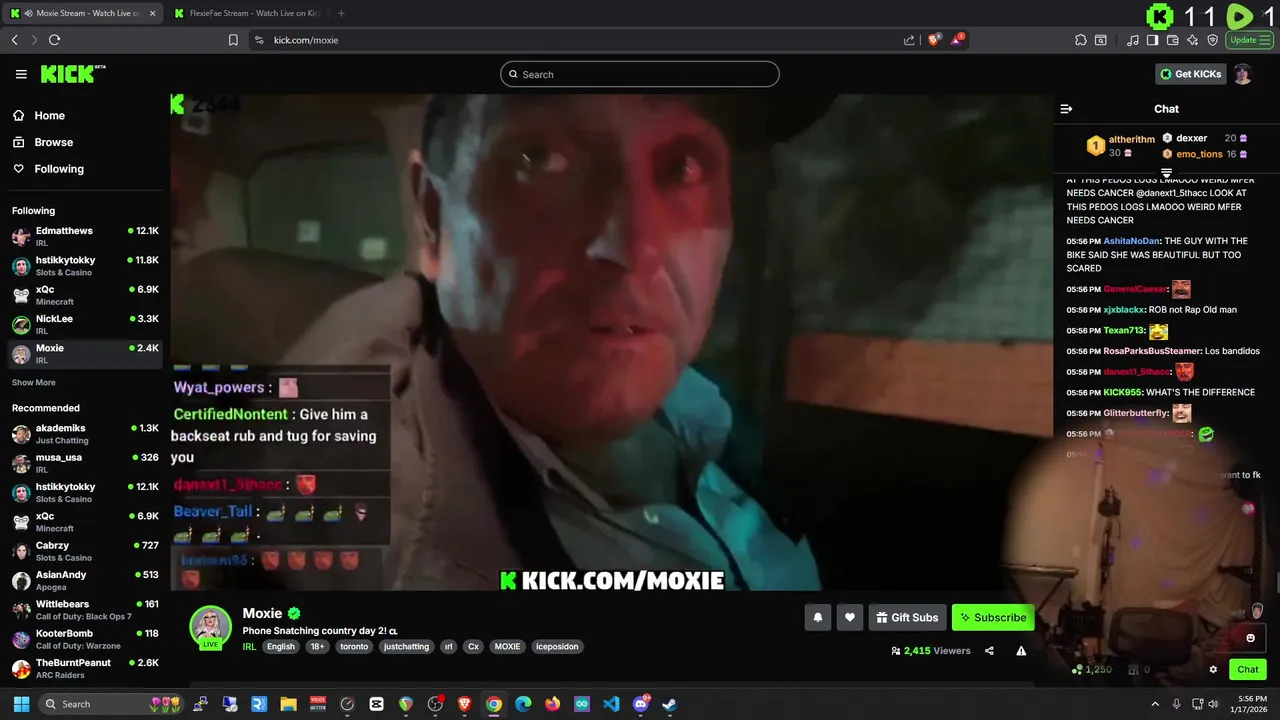Send message with Chat button
This screenshot has height=720, width=1280.
pos(1248,669)
